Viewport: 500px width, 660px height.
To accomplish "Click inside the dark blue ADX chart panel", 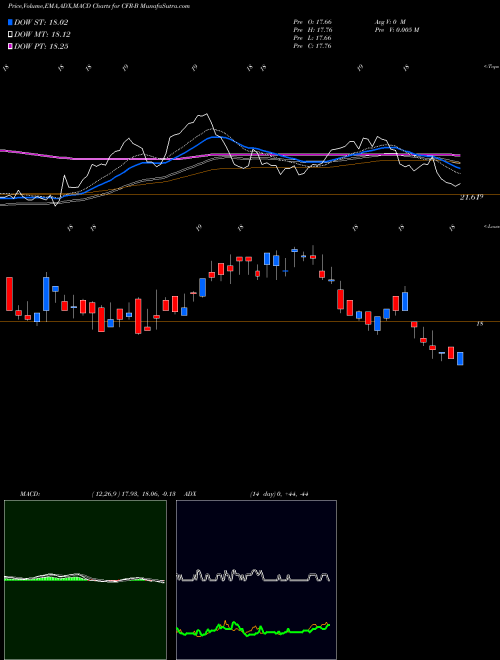I will pyautogui.click(x=256, y=580).
